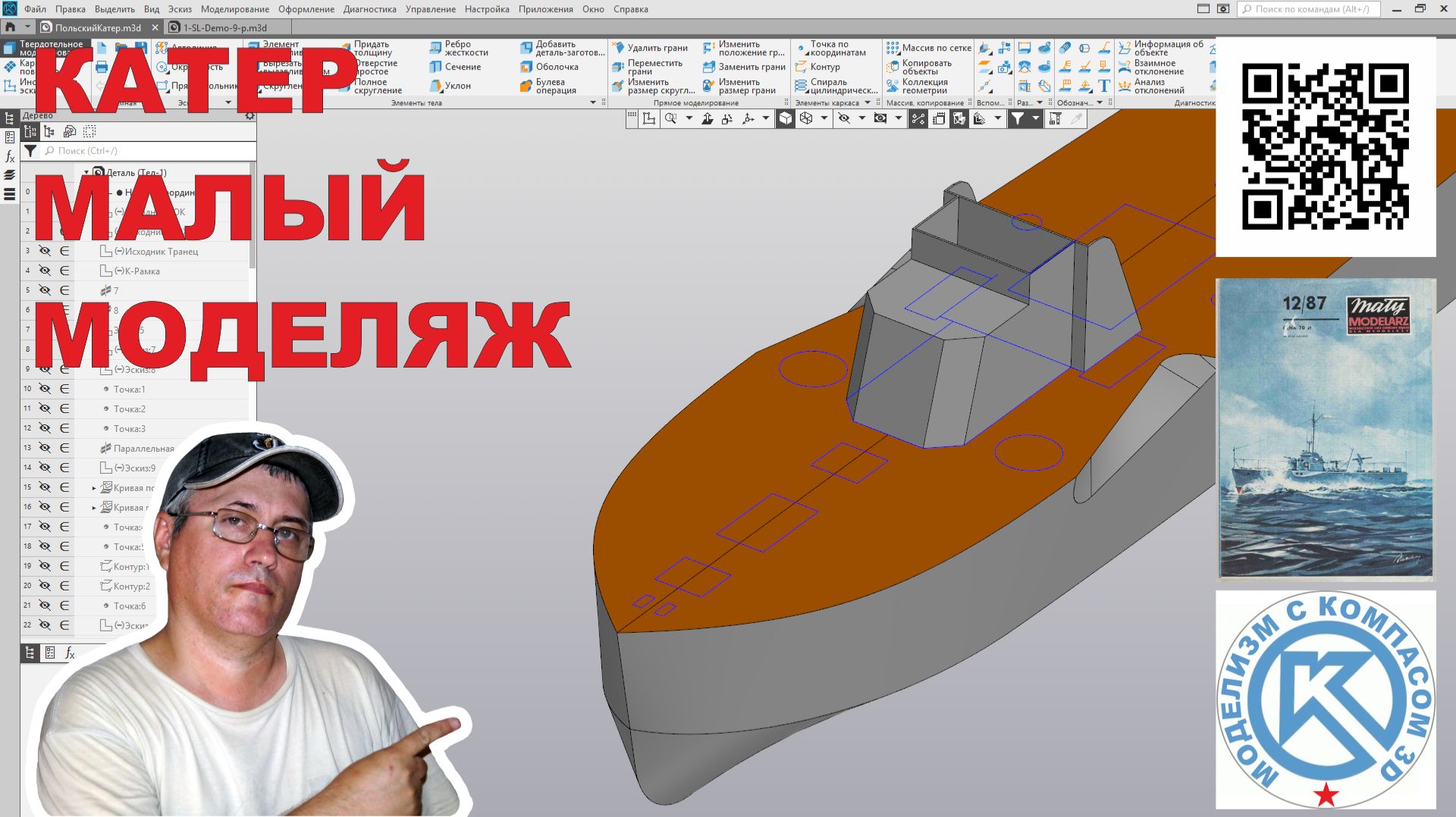
Task: Unhide Точка:3 in the tree
Action: coord(45,428)
